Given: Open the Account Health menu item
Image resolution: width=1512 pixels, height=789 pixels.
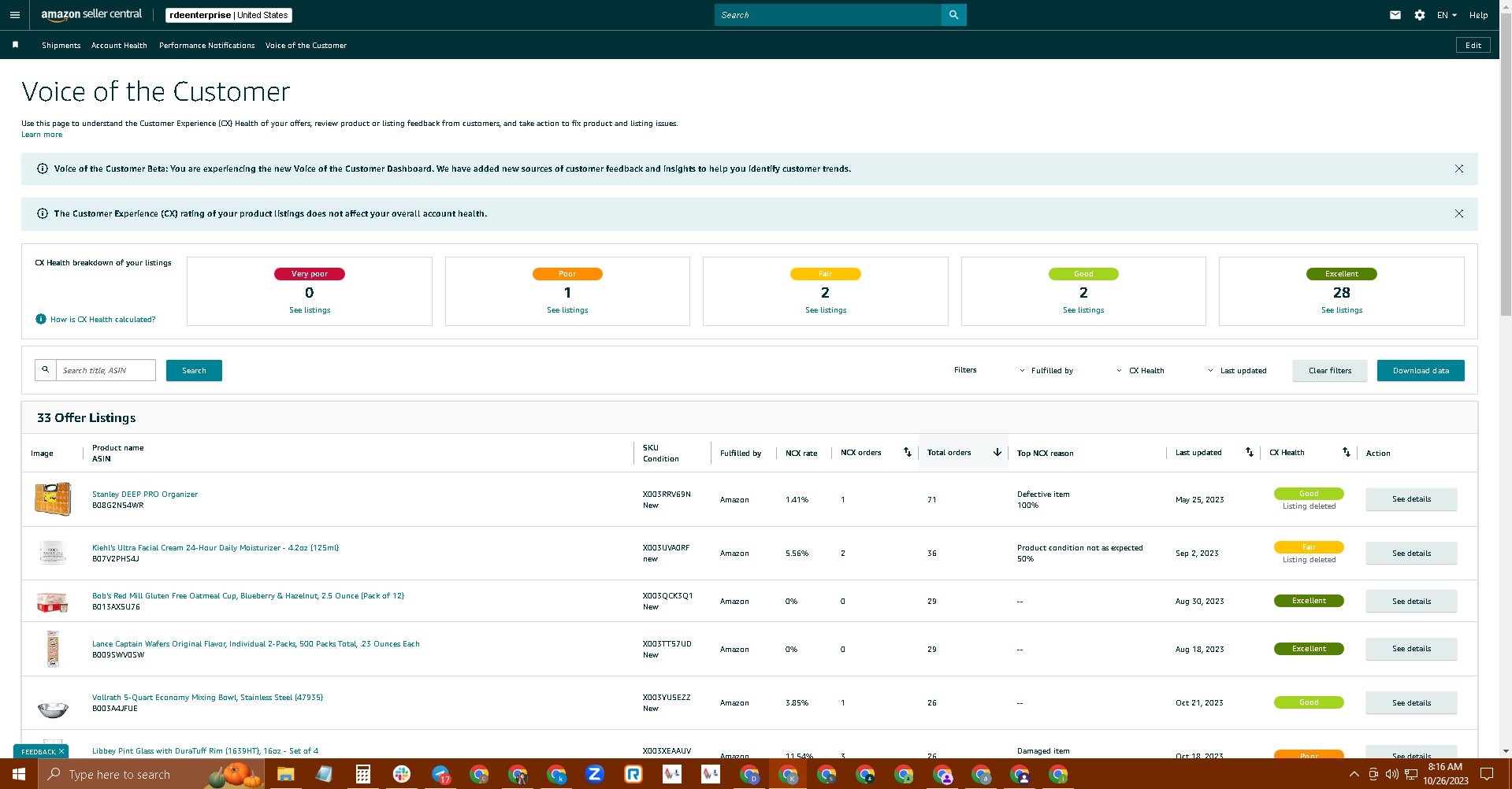Looking at the screenshot, I should pyautogui.click(x=119, y=45).
